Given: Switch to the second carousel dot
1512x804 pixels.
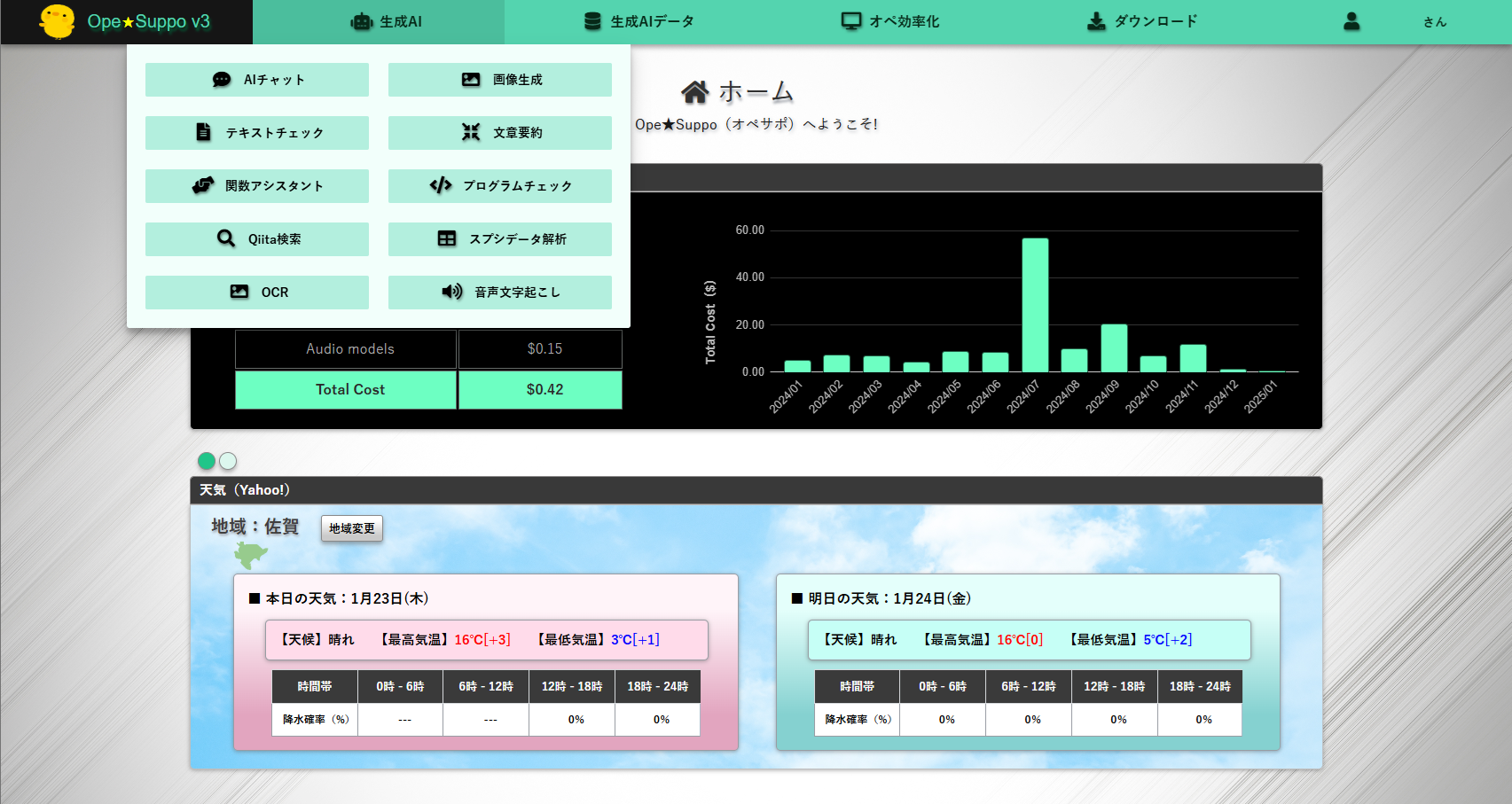Looking at the screenshot, I should click(x=228, y=461).
